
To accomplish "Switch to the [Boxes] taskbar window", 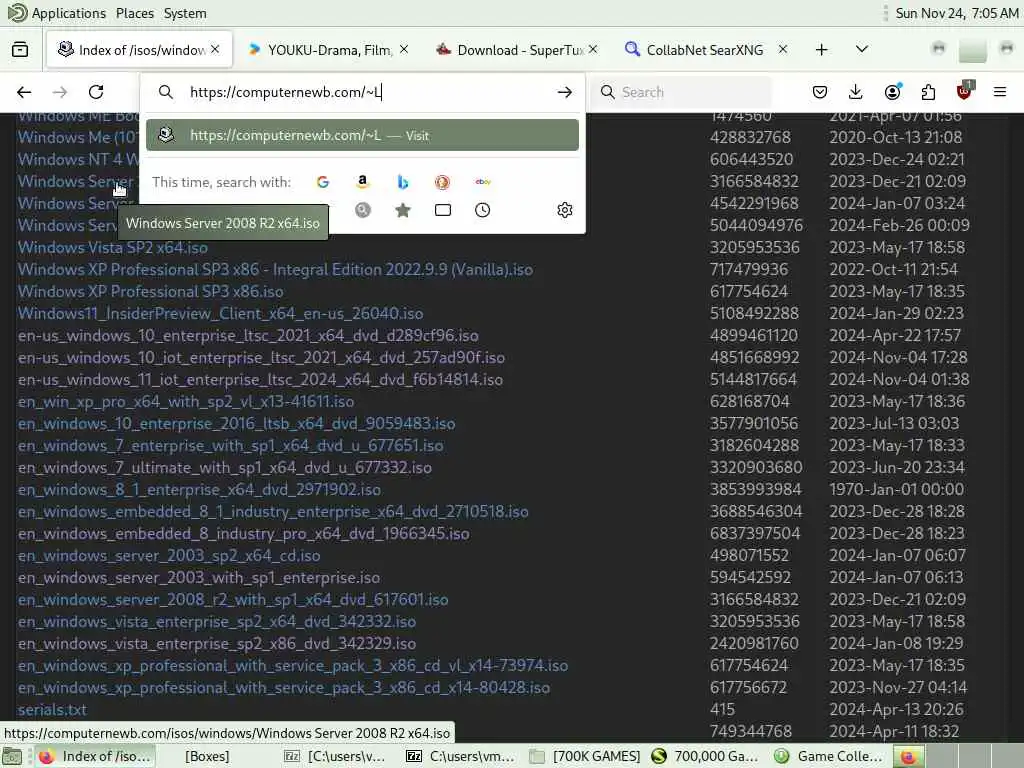I will [206, 756].
